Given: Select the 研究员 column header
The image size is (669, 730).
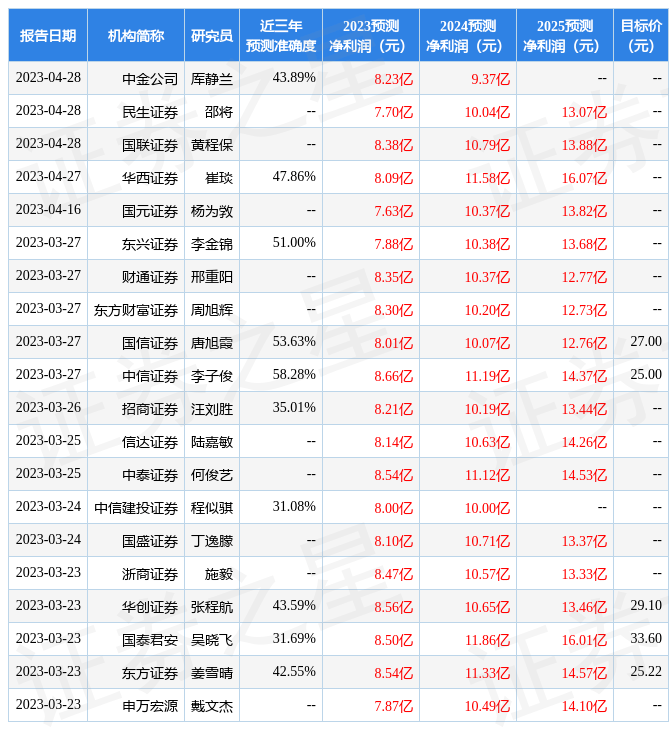Looking at the screenshot, I should point(212,35).
